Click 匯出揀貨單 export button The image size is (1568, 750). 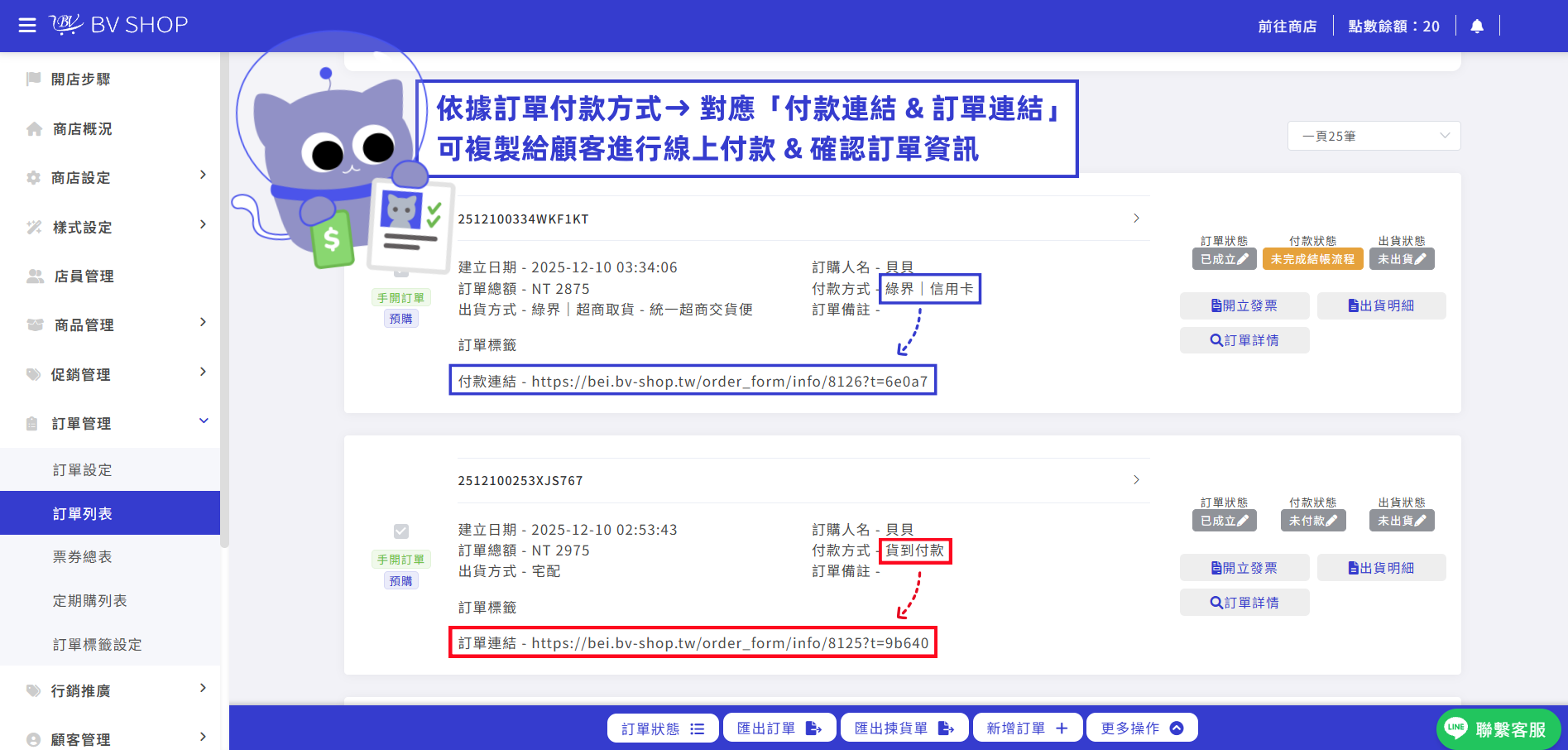tap(904, 728)
